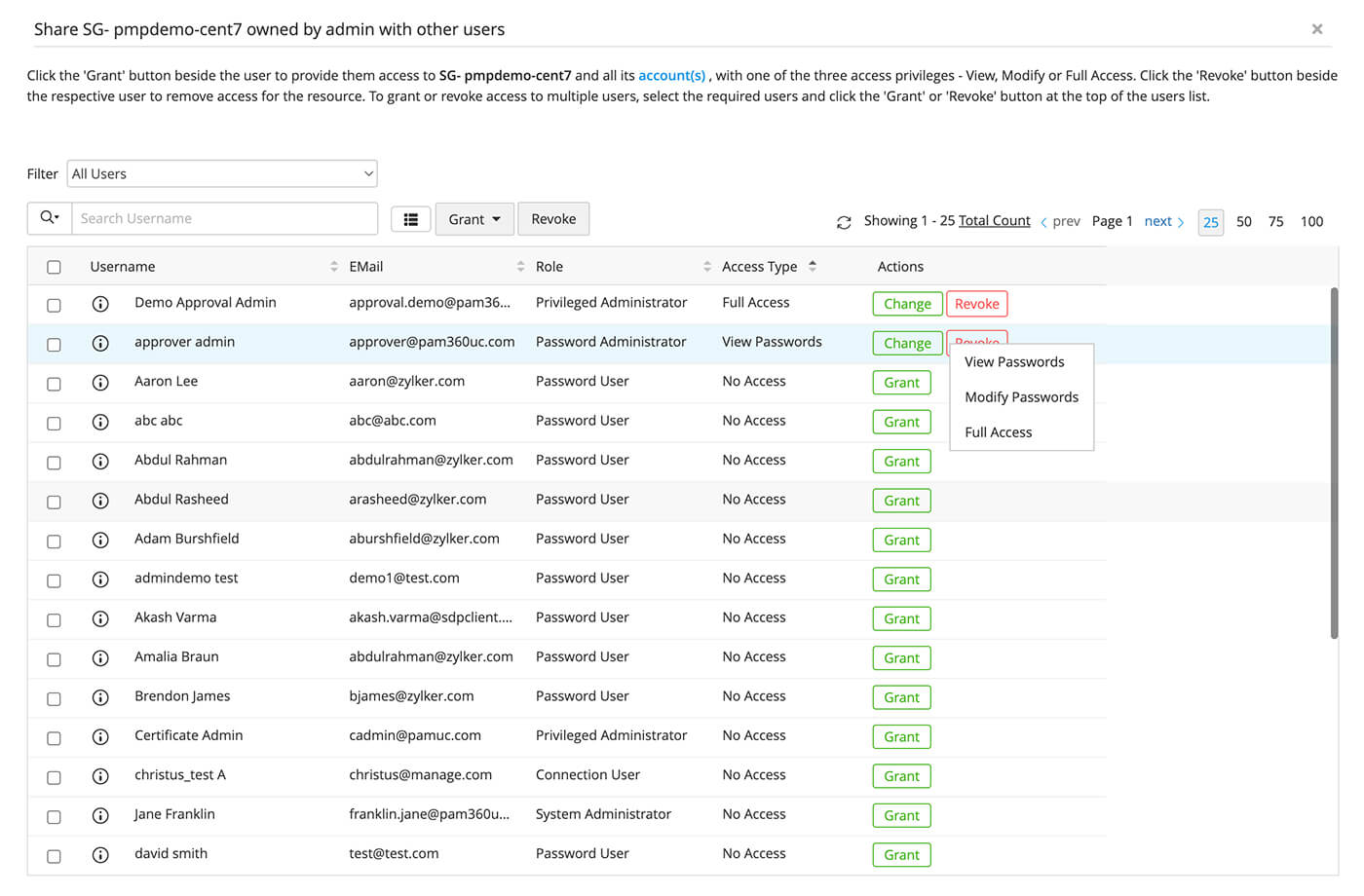Choose Modify Passwords from the menu

click(1021, 397)
